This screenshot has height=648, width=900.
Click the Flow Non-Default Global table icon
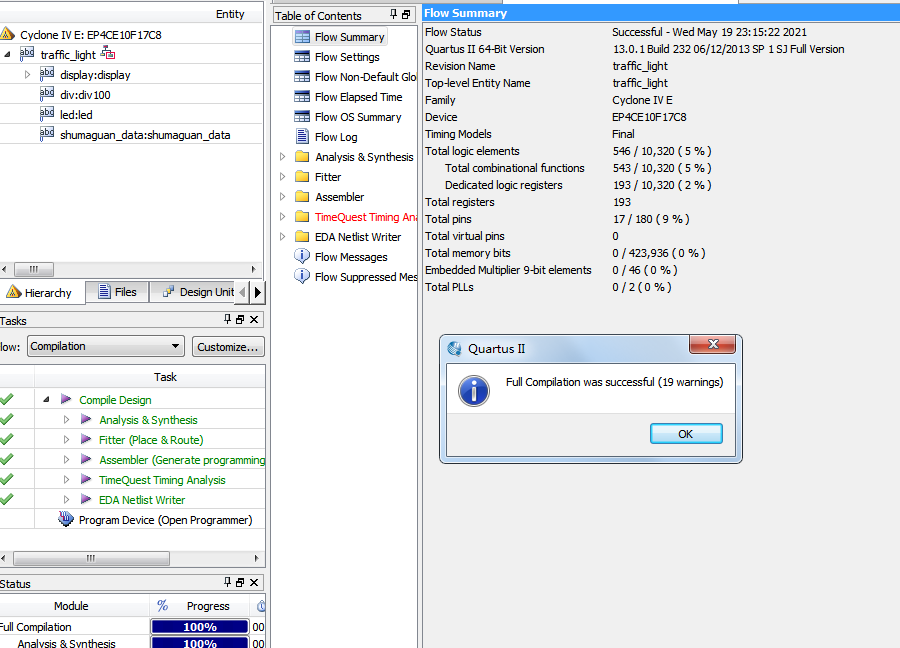[302, 77]
